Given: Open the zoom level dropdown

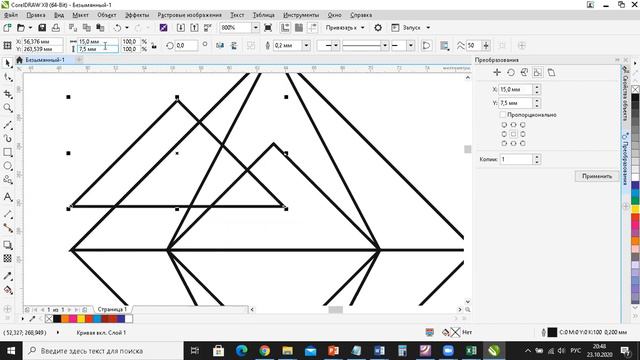Looking at the screenshot, I should pos(255,28).
